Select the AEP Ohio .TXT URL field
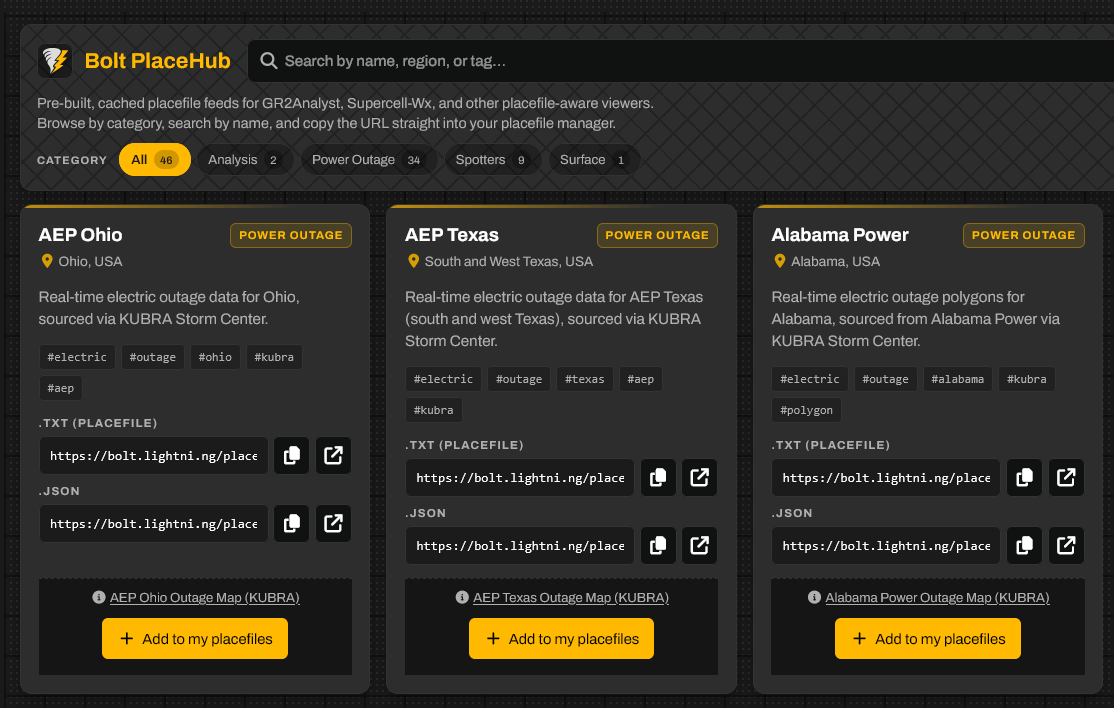Screen dimensions: 1114x708 click(x=153, y=455)
